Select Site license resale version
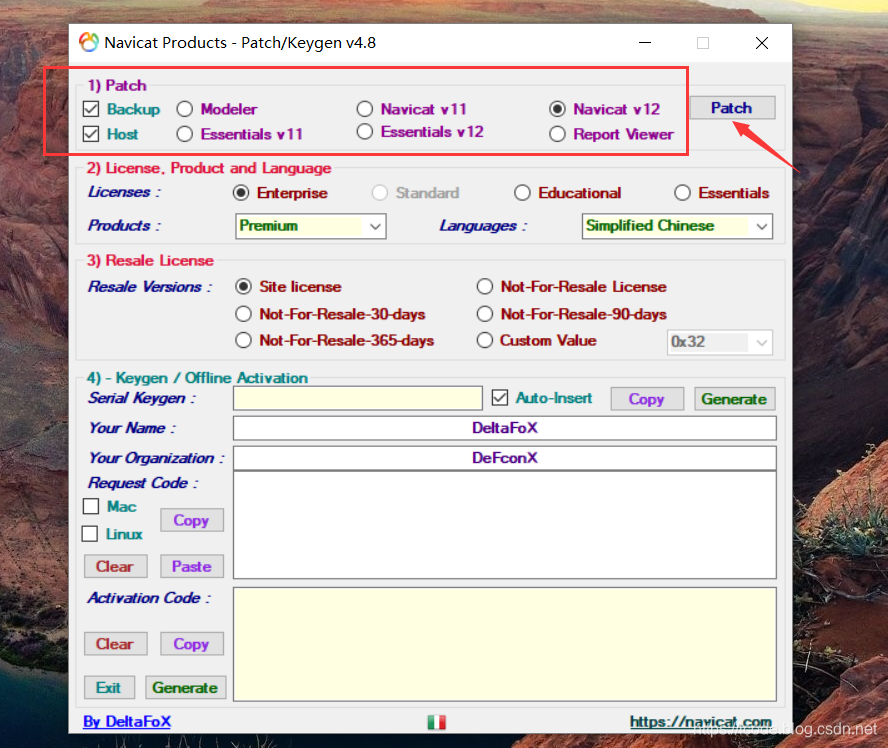Viewport: 888px width, 748px height. pyautogui.click(x=244, y=287)
